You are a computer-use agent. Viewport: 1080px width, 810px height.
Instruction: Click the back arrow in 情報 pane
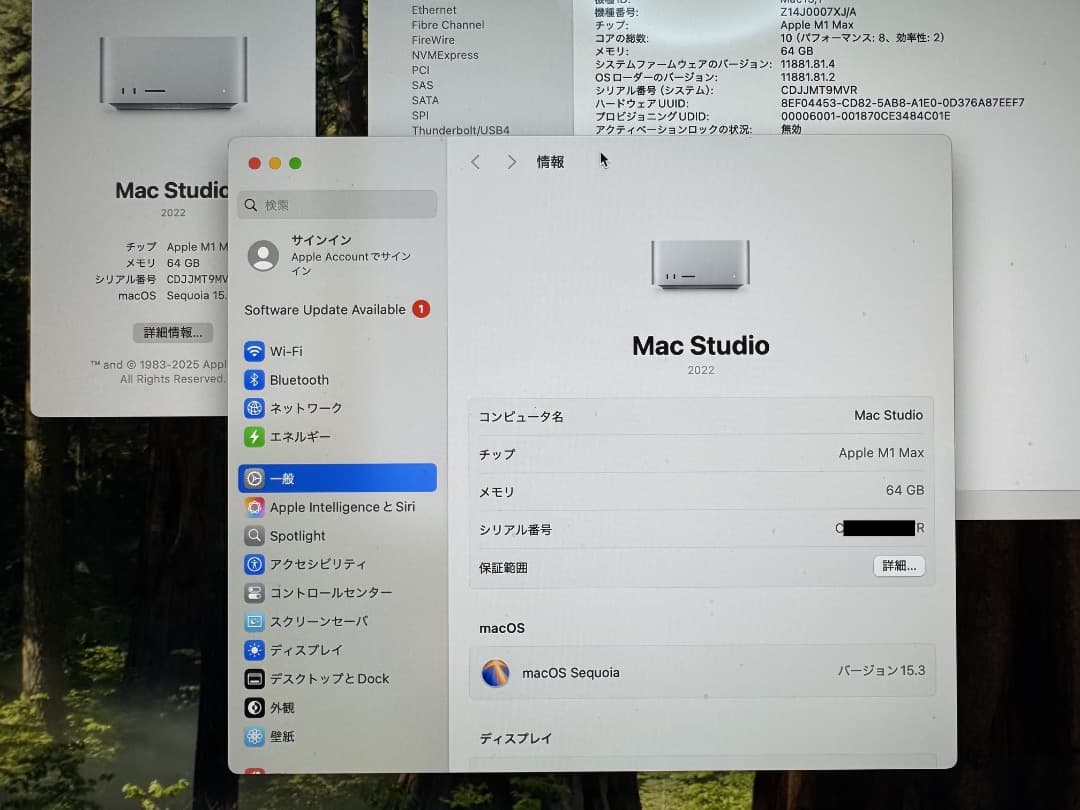475,161
